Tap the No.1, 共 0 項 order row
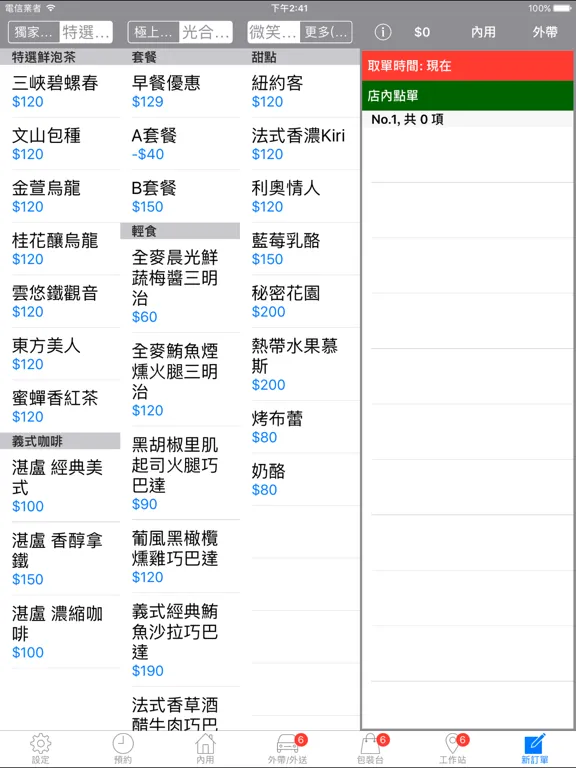 (x=467, y=119)
